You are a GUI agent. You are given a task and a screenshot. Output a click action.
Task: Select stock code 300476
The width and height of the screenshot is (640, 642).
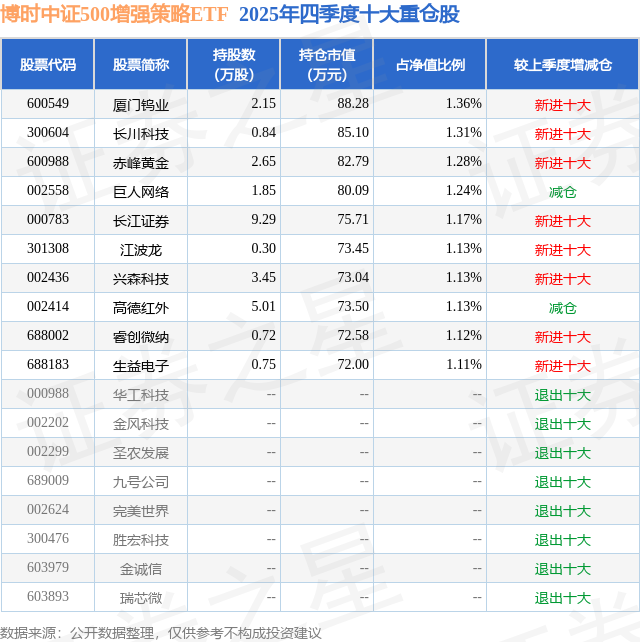(x=48, y=539)
